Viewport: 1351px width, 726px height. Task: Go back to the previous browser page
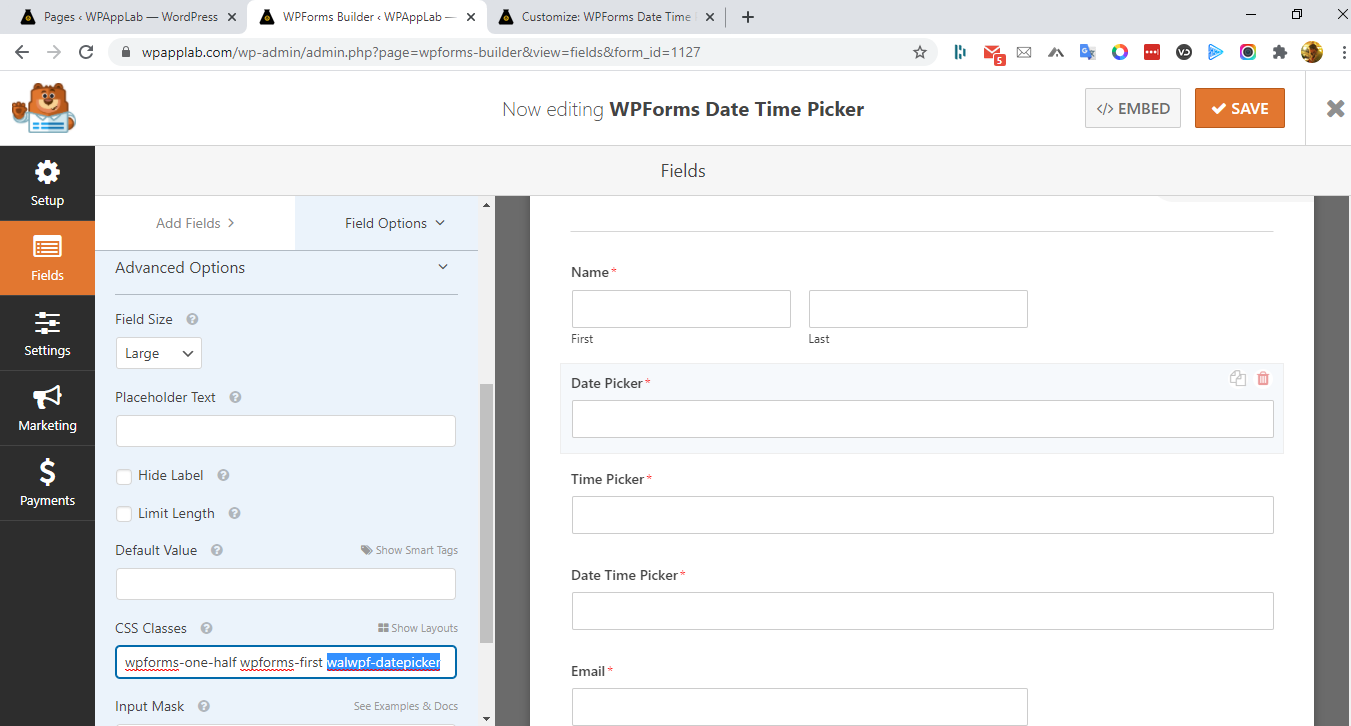tap(24, 52)
